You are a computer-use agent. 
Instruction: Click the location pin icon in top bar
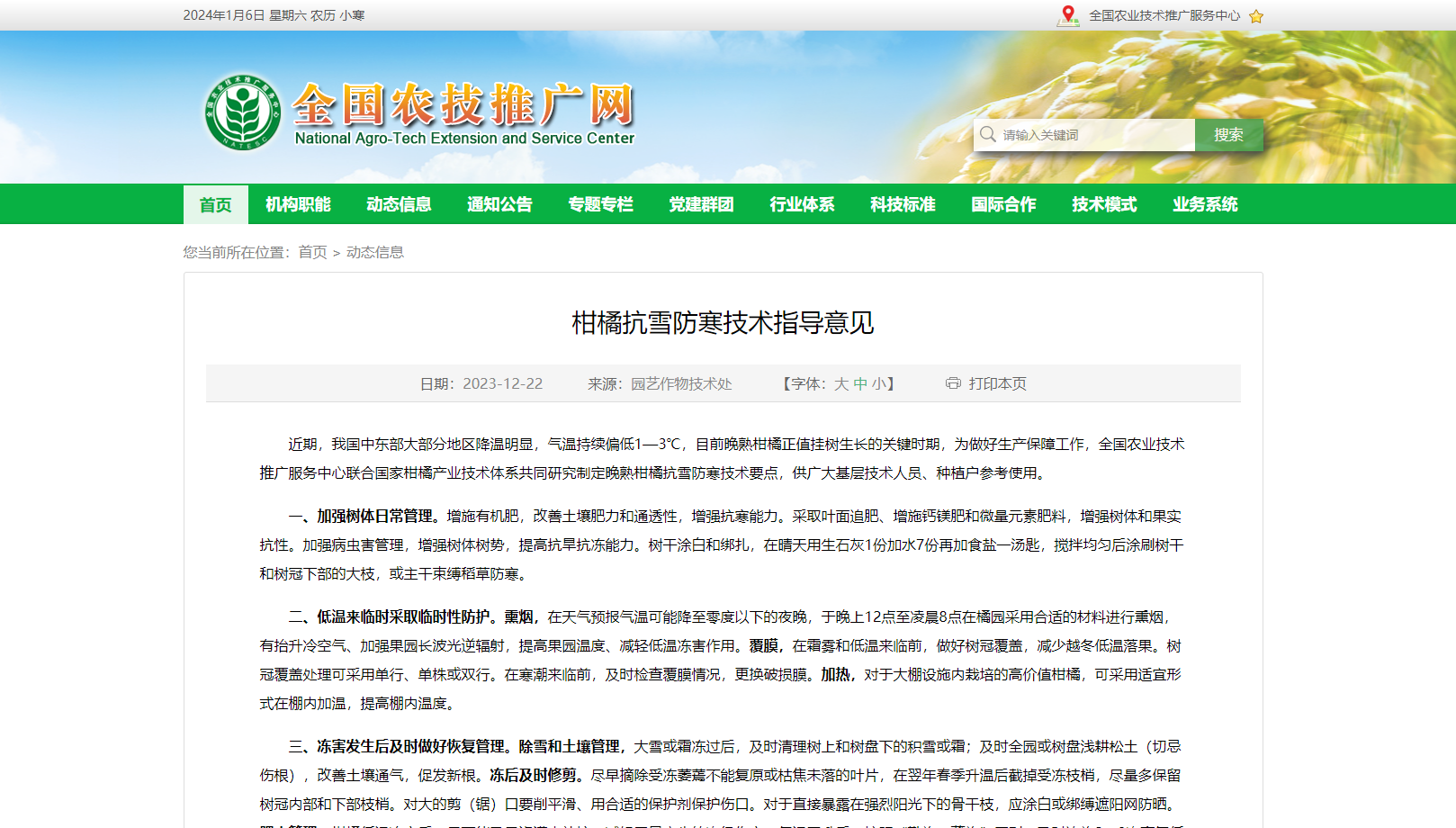point(1067,15)
